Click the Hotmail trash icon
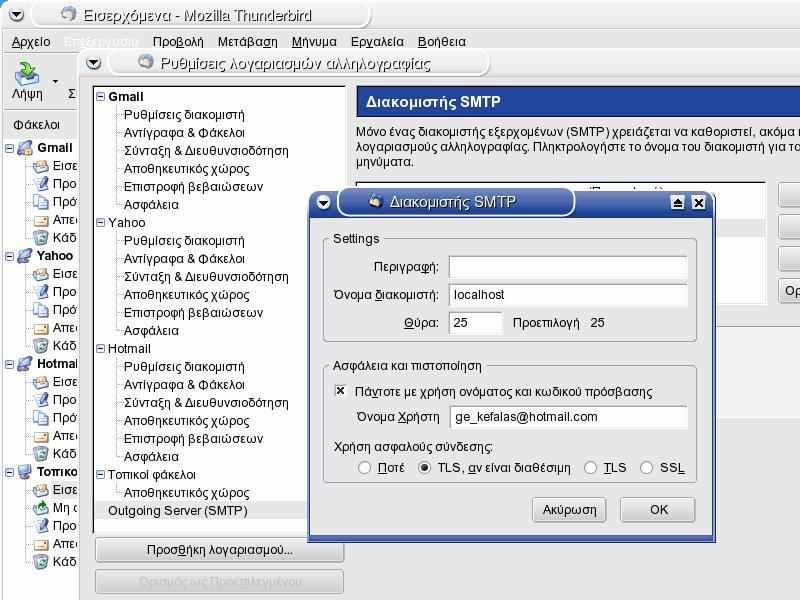Image resolution: width=800 pixels, height=600 pixels. coord(40,454)
